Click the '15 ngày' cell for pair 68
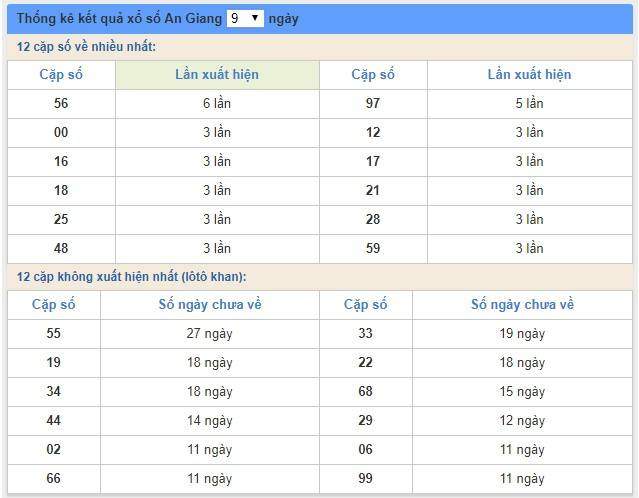639x498 pixels. [522, 392]
